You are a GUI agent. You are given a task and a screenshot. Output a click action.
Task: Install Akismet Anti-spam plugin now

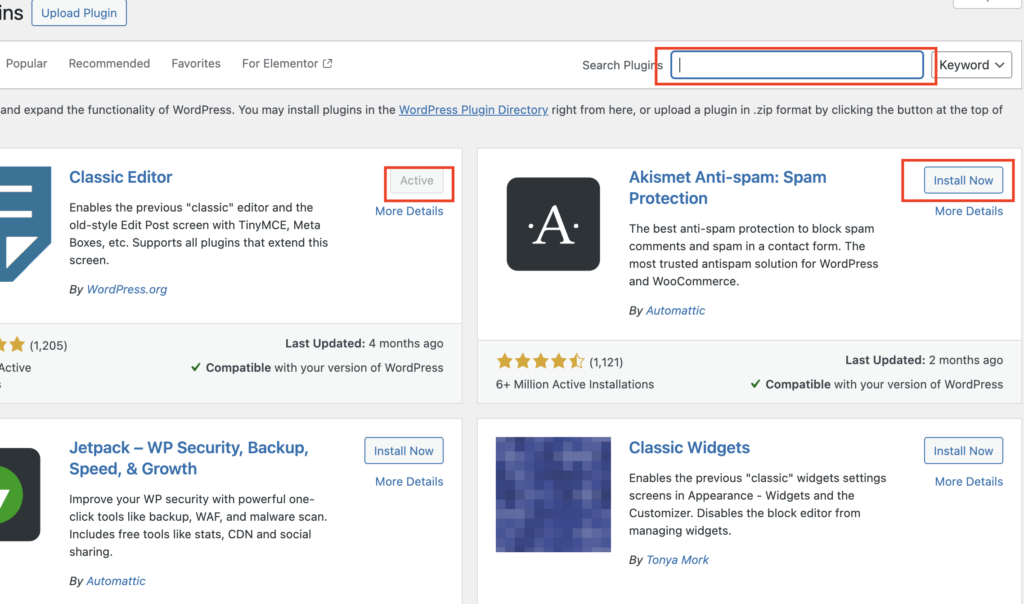click(963, 180)
